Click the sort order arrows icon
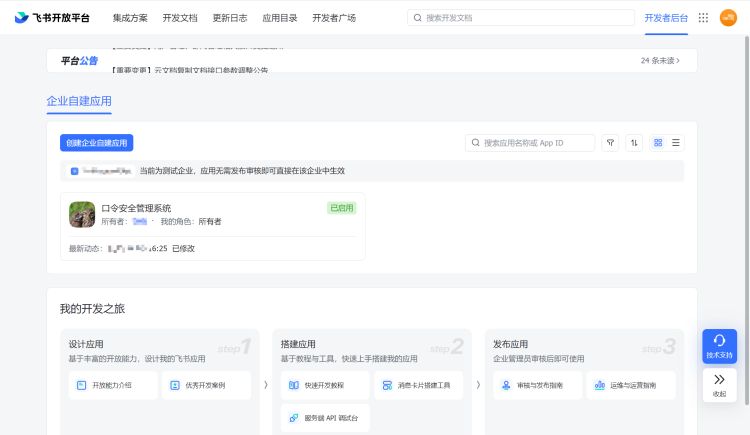The height and width of the screenshot is (435, 750). pos(634,143)
